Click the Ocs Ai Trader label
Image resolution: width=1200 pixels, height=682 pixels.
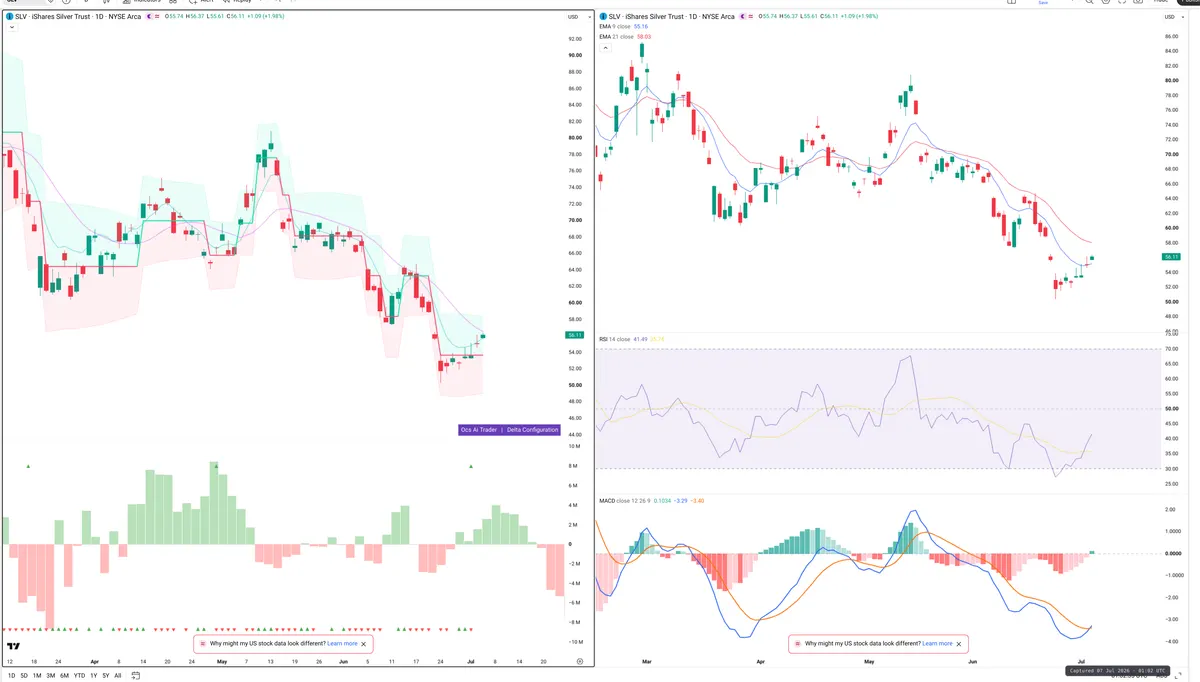(x=479, y=429)
